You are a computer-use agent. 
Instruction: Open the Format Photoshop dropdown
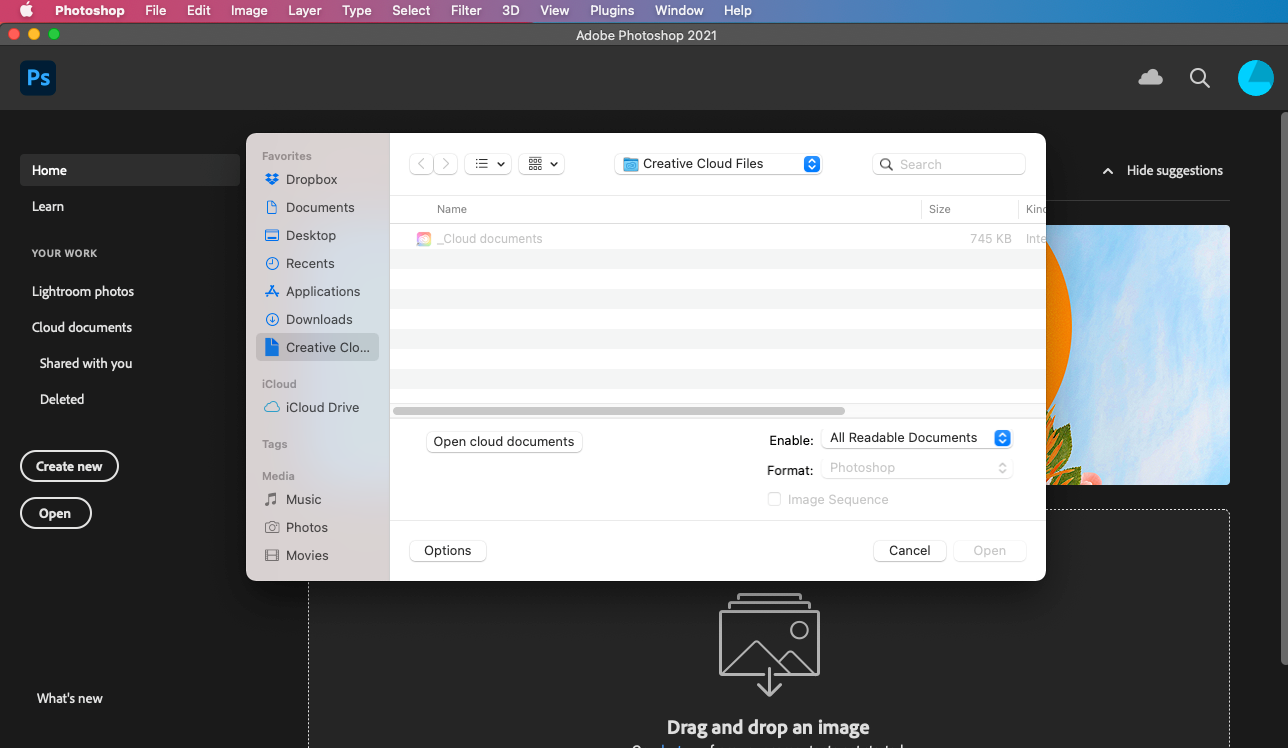[917, 468]
